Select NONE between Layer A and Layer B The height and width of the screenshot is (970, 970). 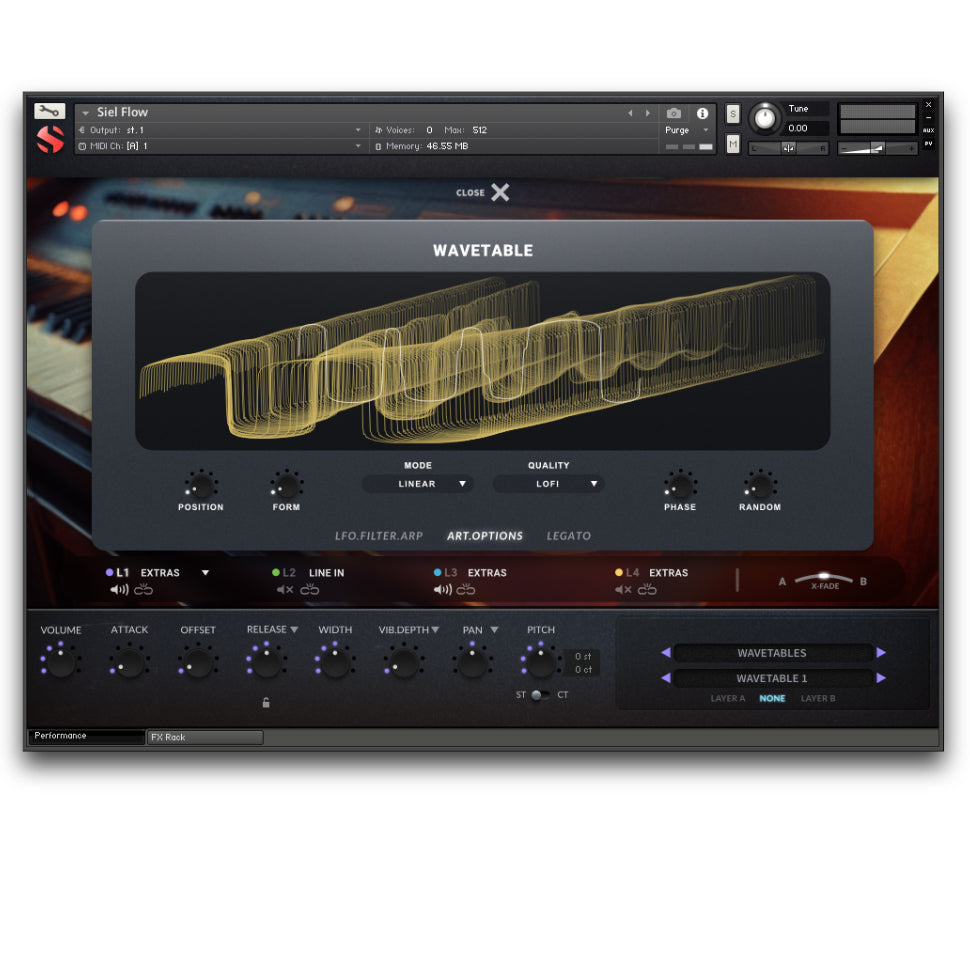[772, 698]
